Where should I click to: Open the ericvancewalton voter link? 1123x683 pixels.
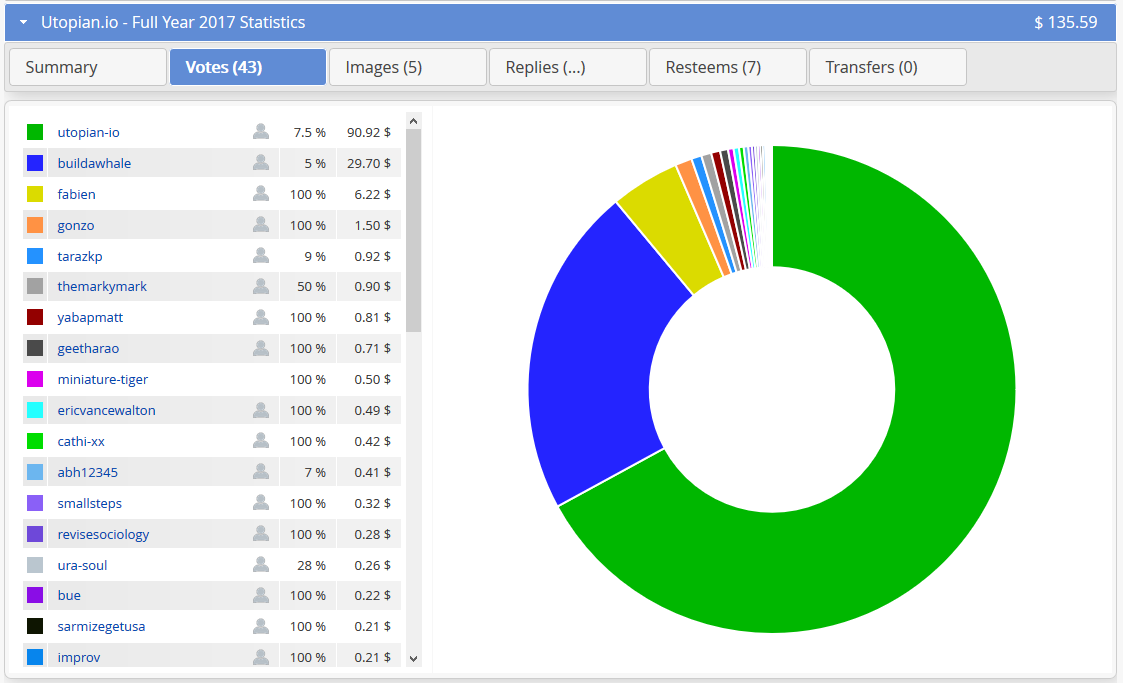pos(106,410)
